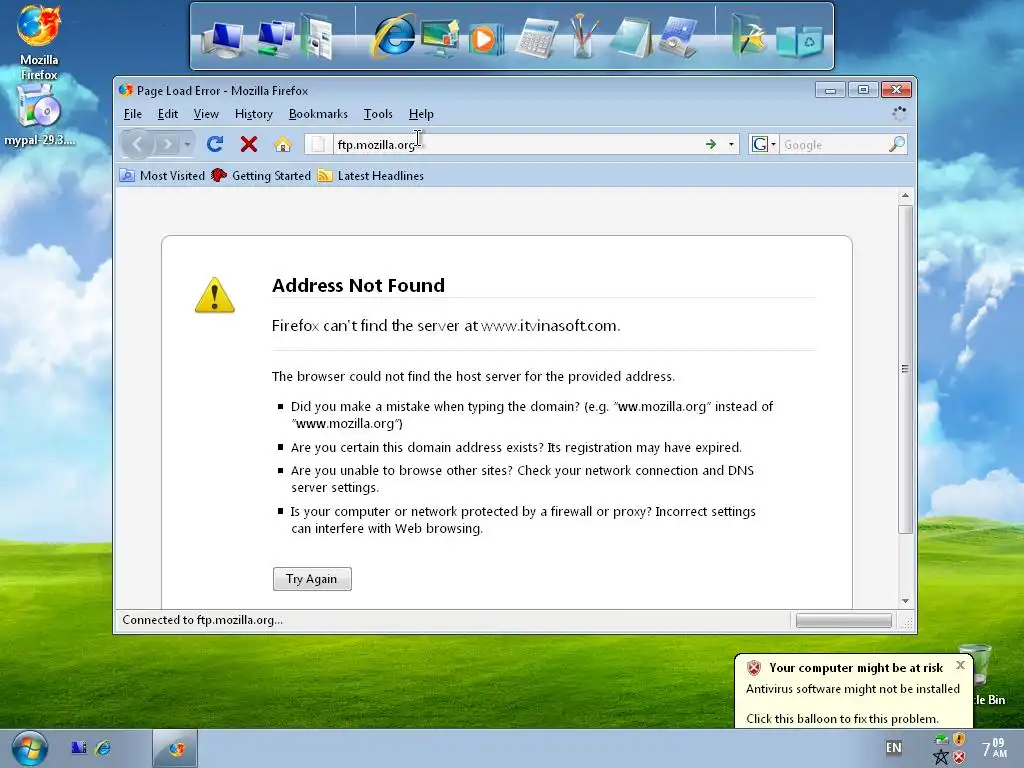Click the EN language indicator
This screenshot has height=768, width=1024.
[x=893, y=748]
